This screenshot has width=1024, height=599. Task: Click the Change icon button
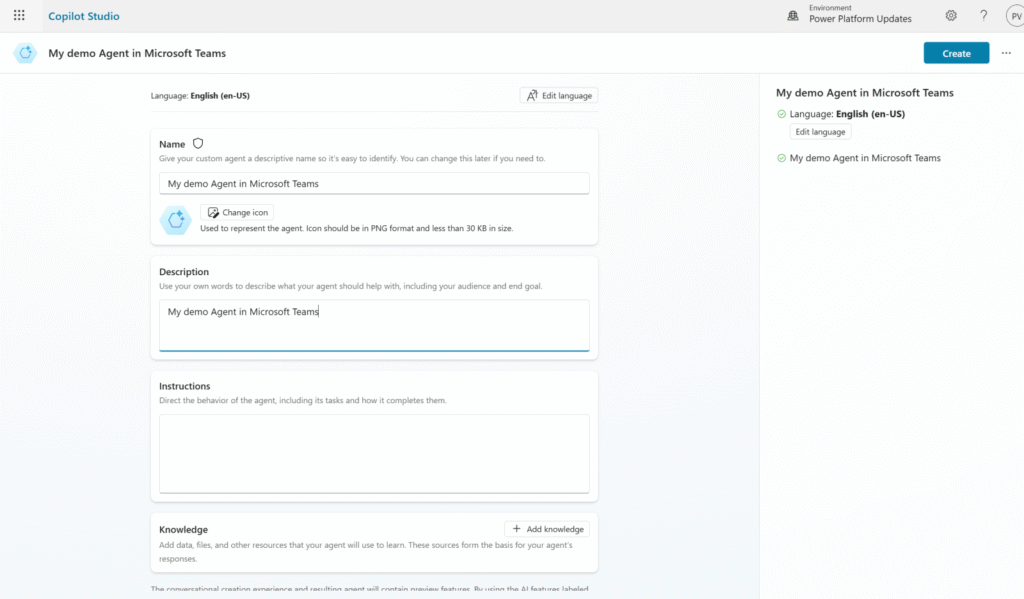click(237, 212)
